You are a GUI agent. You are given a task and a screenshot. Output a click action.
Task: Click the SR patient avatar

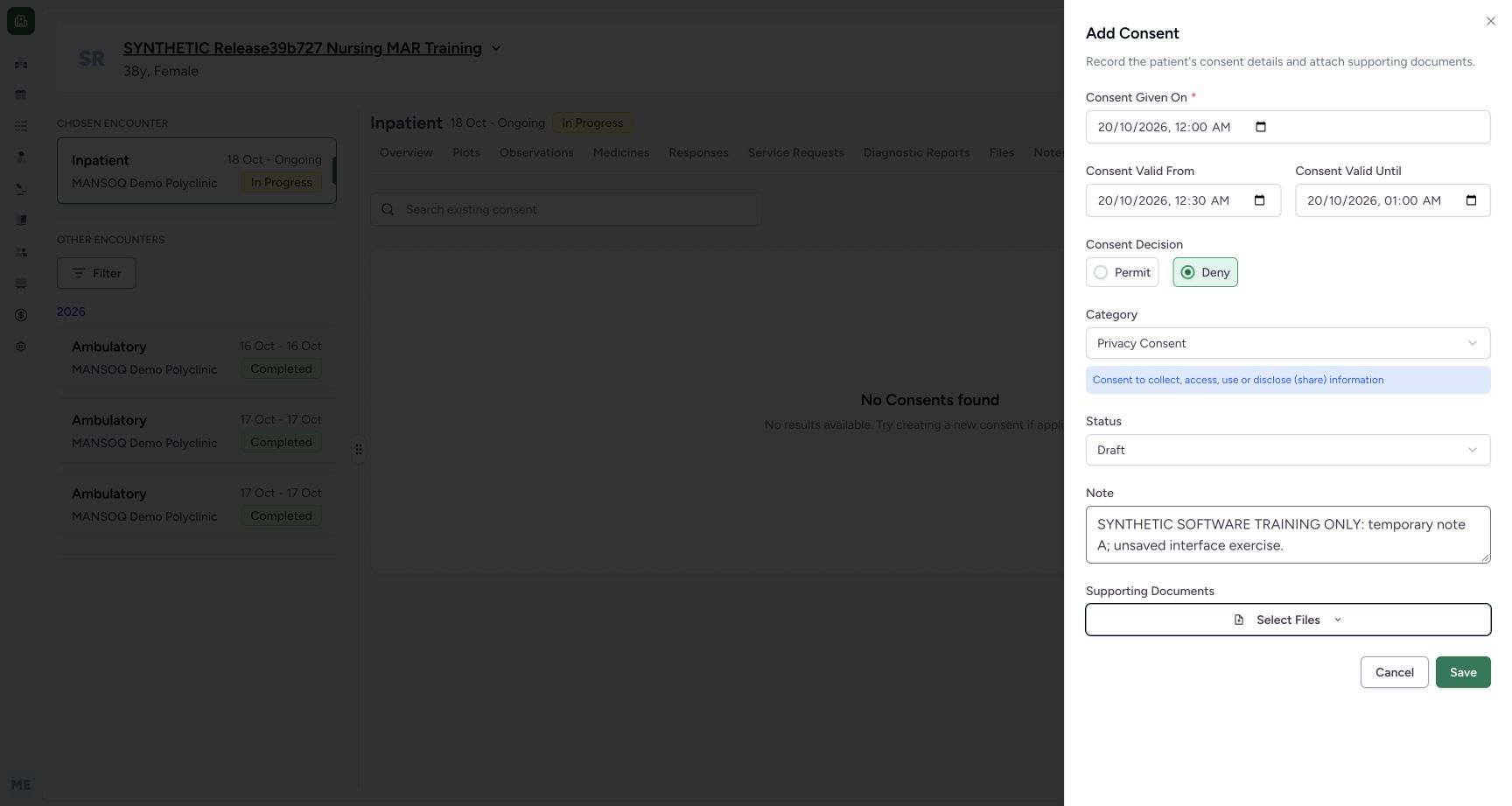(92, 59)
